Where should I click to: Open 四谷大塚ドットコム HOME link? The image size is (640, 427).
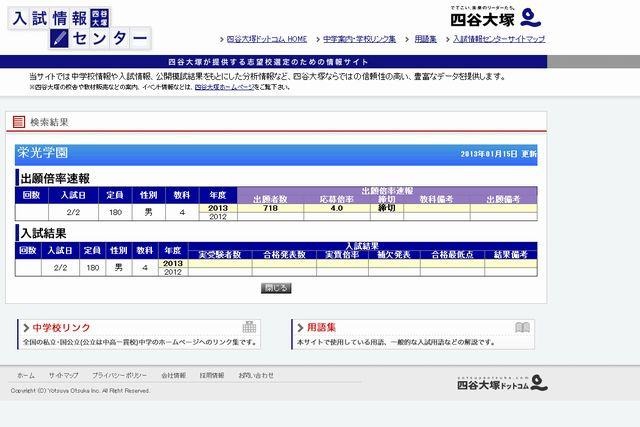(x=267, y=39)
